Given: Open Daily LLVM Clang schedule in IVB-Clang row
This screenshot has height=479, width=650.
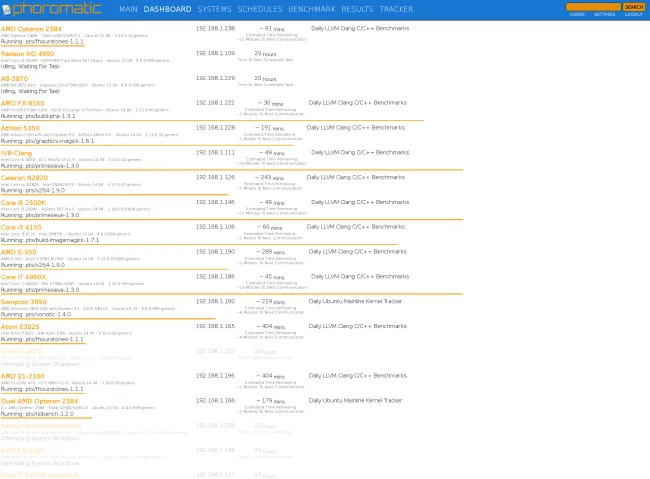Looking at the screenshot, I should pyautogui.click(x=360, y=152).
